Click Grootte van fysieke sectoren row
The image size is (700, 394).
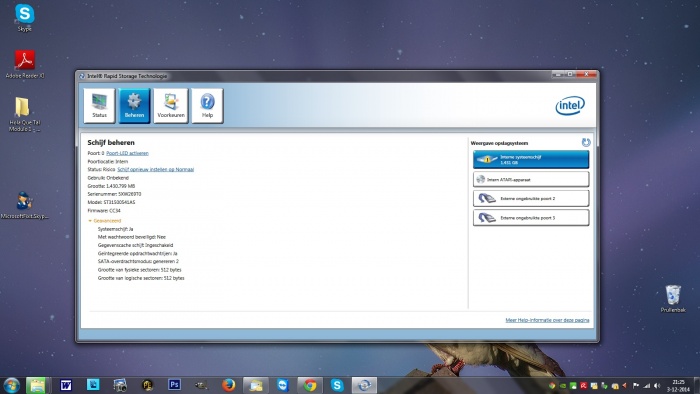139,270
